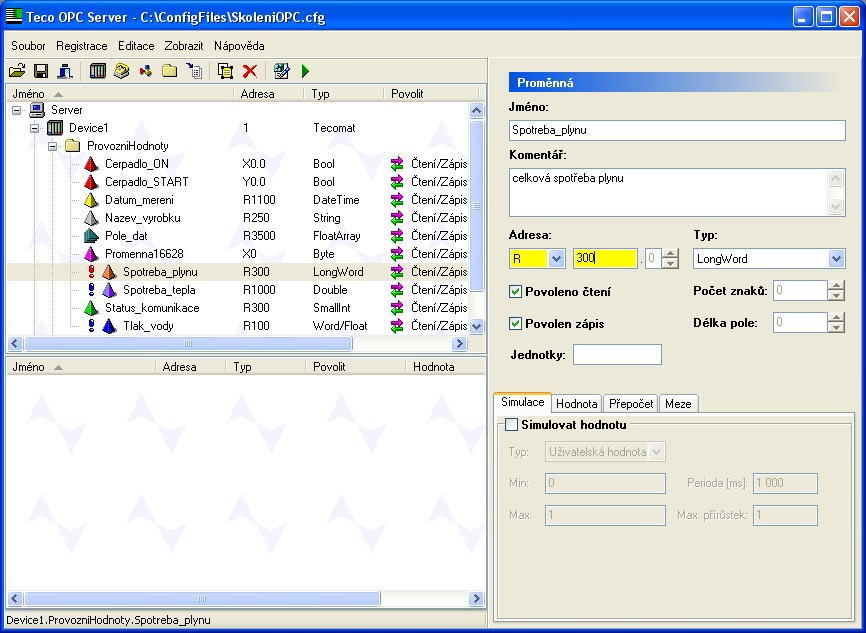This screenshot has width=866, height=633.
Task: Click the Typ column header in upper list
Action: pos(344,93)
